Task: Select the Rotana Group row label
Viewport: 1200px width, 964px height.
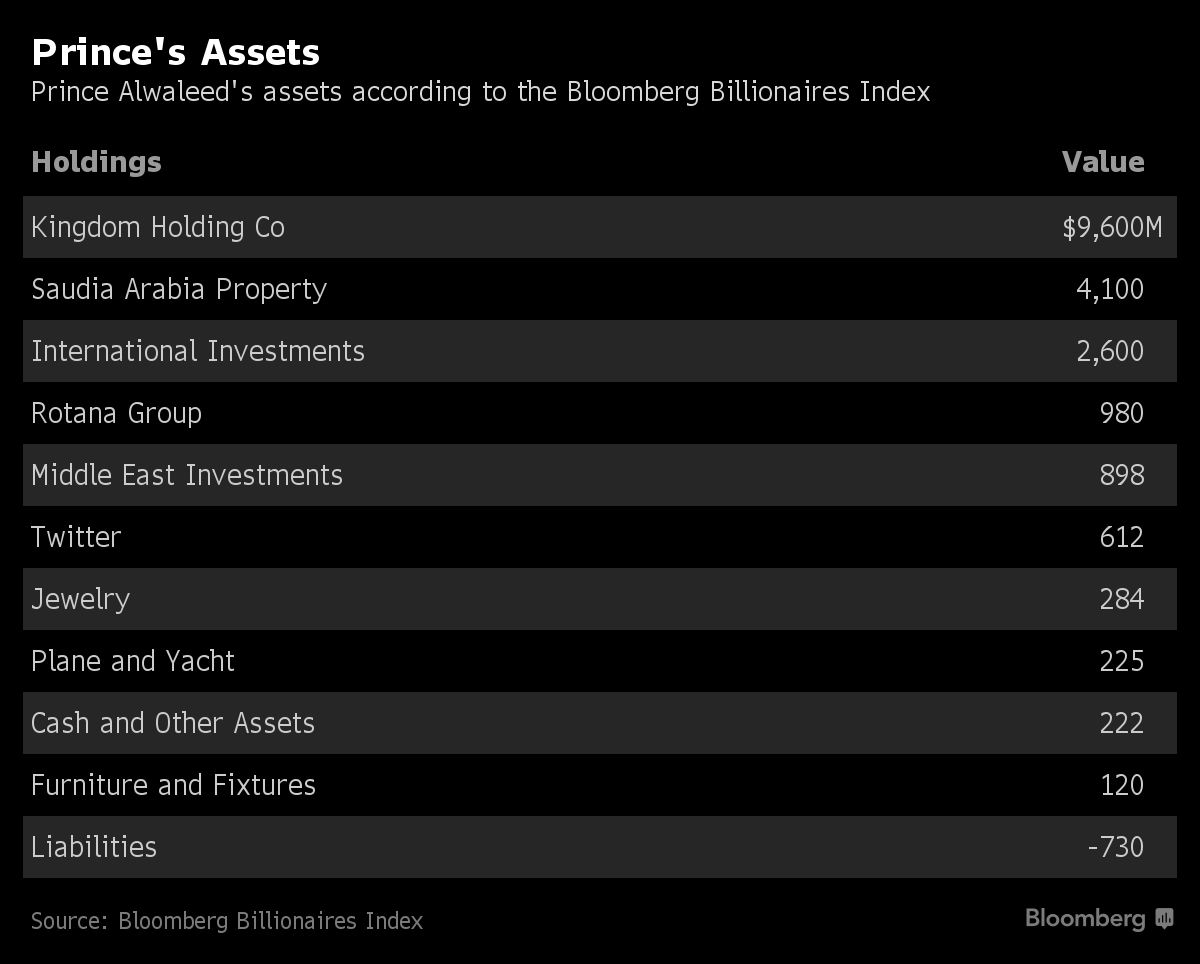Action: [116, 414]
